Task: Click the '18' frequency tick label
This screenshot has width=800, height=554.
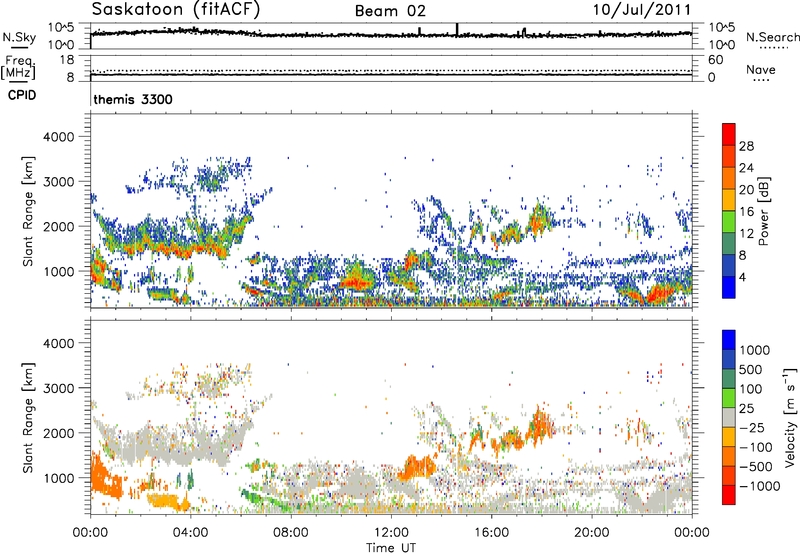Action: 67,60
